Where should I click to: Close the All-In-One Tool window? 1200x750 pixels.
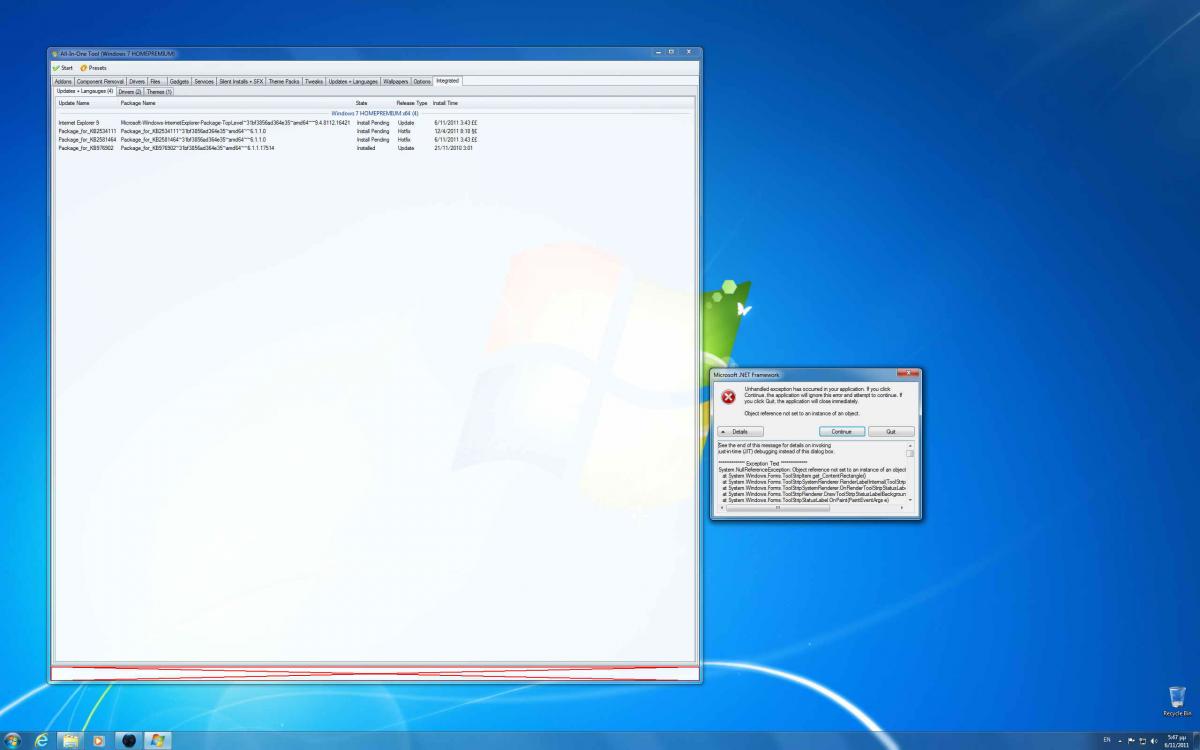pyautogui.click(x=688, y=52)
